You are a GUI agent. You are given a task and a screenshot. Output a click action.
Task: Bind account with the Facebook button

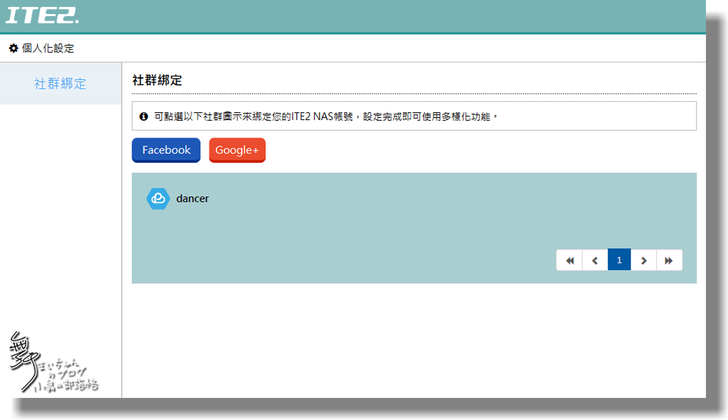click(166, 150)
